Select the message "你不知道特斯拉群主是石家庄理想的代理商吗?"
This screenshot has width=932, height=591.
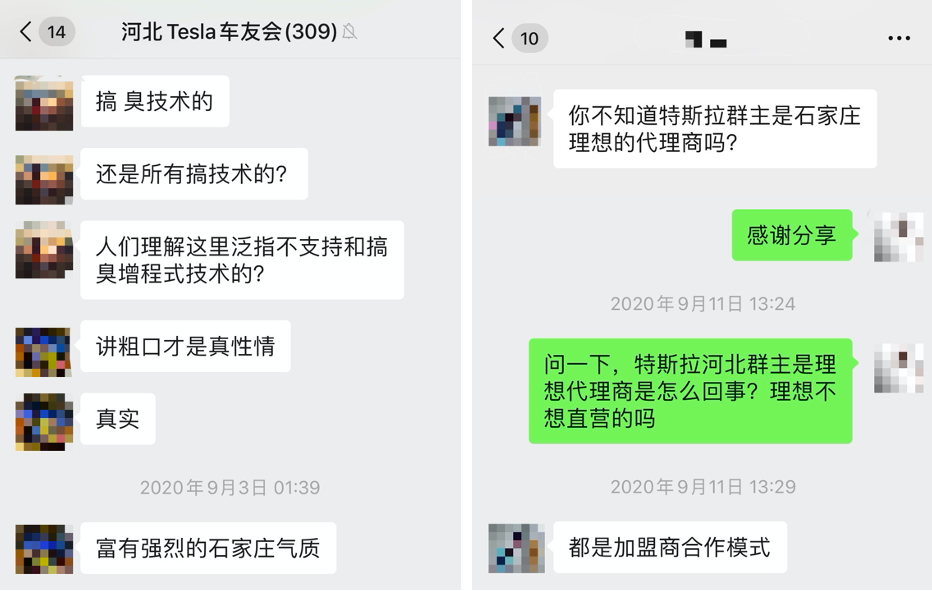pos(714,129)
